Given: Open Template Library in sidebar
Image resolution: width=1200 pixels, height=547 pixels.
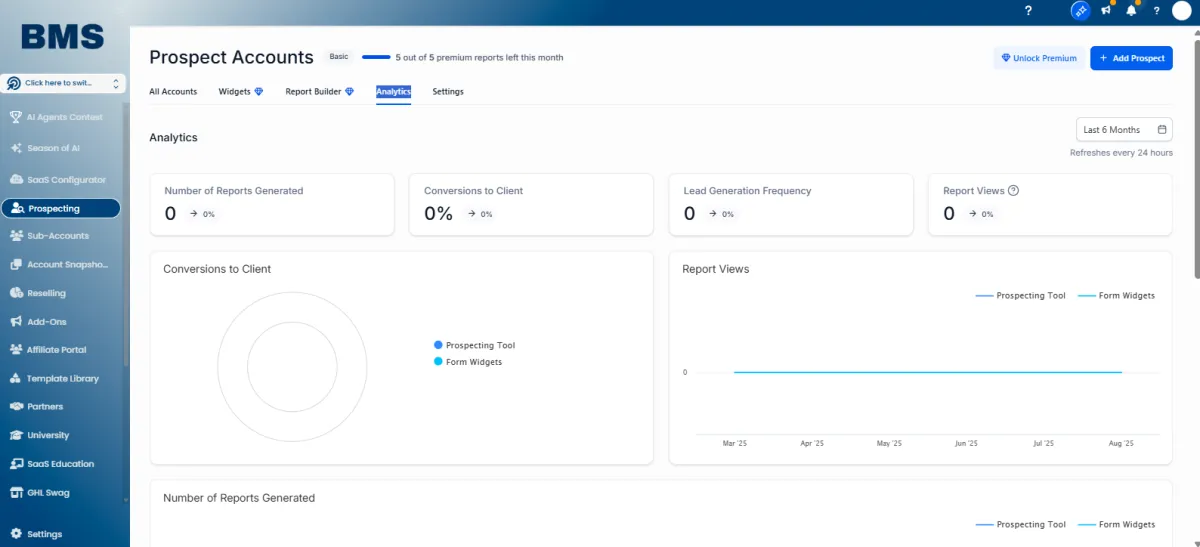Looking at the screenshot, I should (x=62, y=379).
